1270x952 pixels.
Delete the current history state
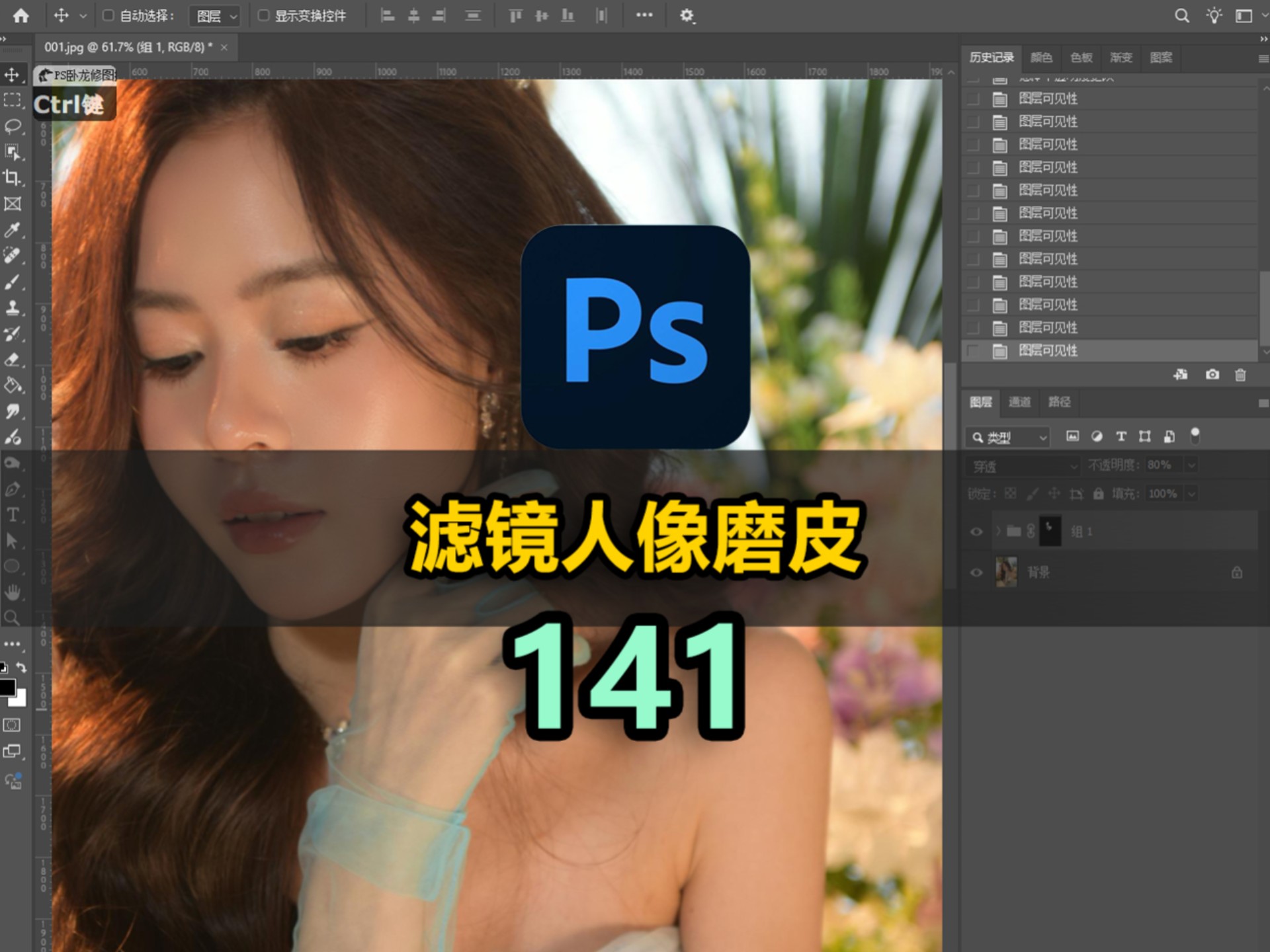click(x=1240, y=375)
